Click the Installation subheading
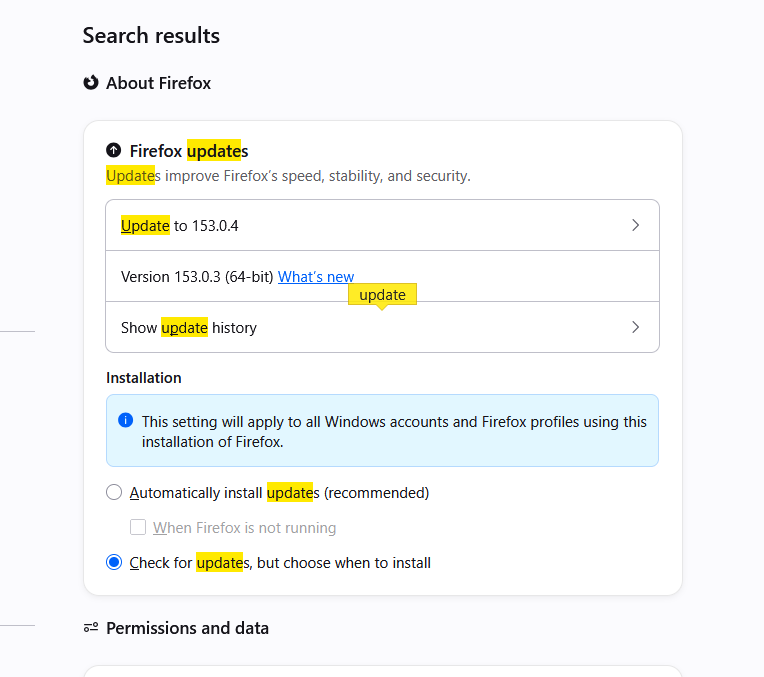The image size is (764, 677). click(144, 378)
